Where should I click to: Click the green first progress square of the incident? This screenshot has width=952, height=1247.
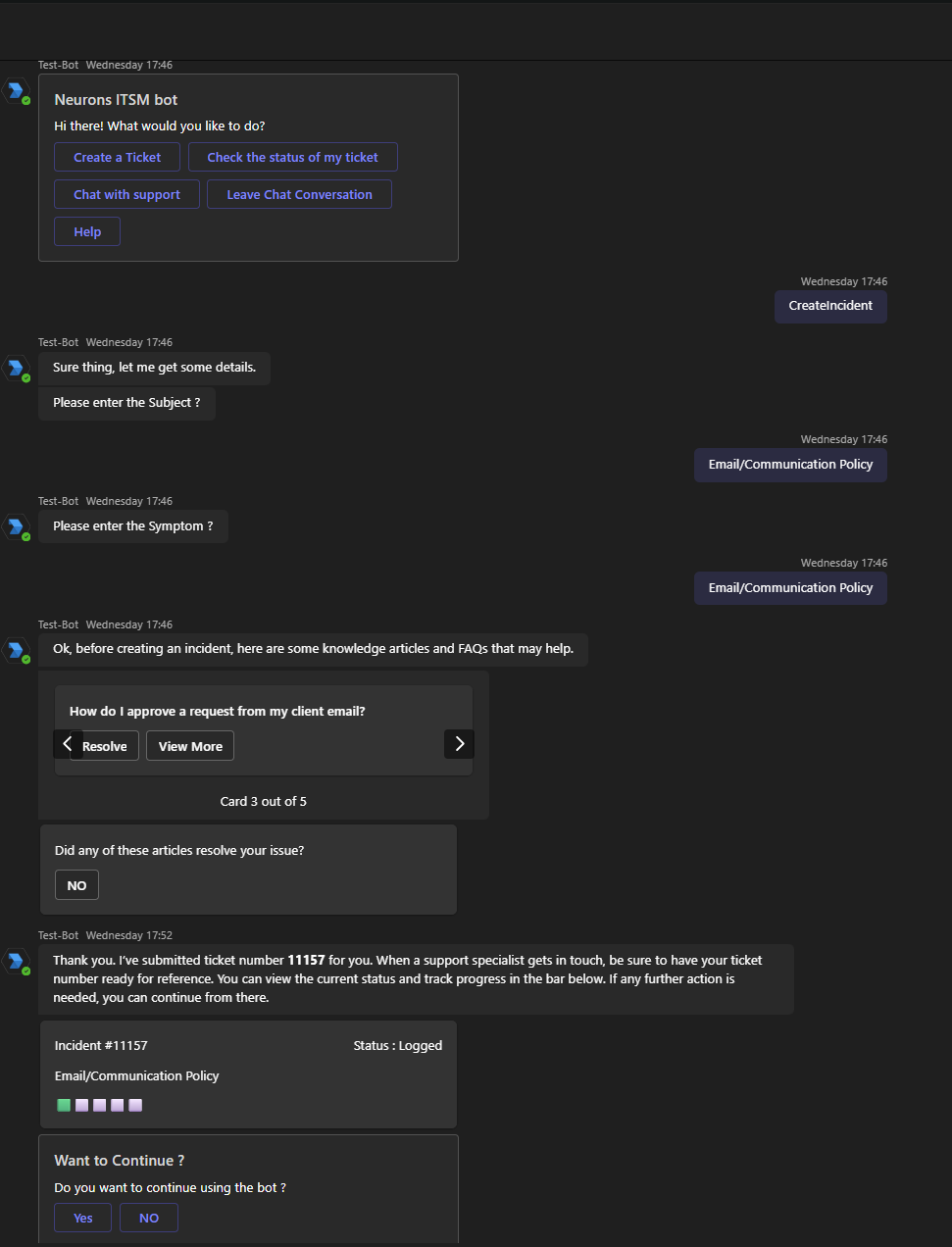pyautogui.click(x=64, y=1105)
